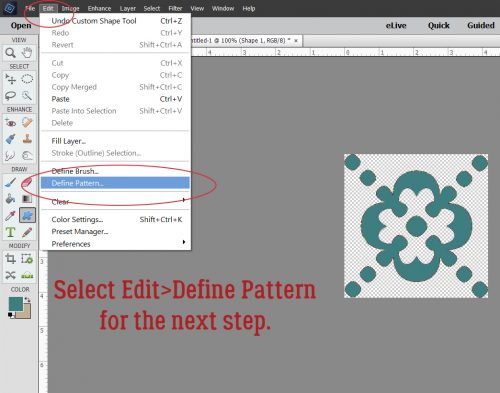Select the Lasso tool
Viewport: 500px width, 393px height.
point(10,96)
